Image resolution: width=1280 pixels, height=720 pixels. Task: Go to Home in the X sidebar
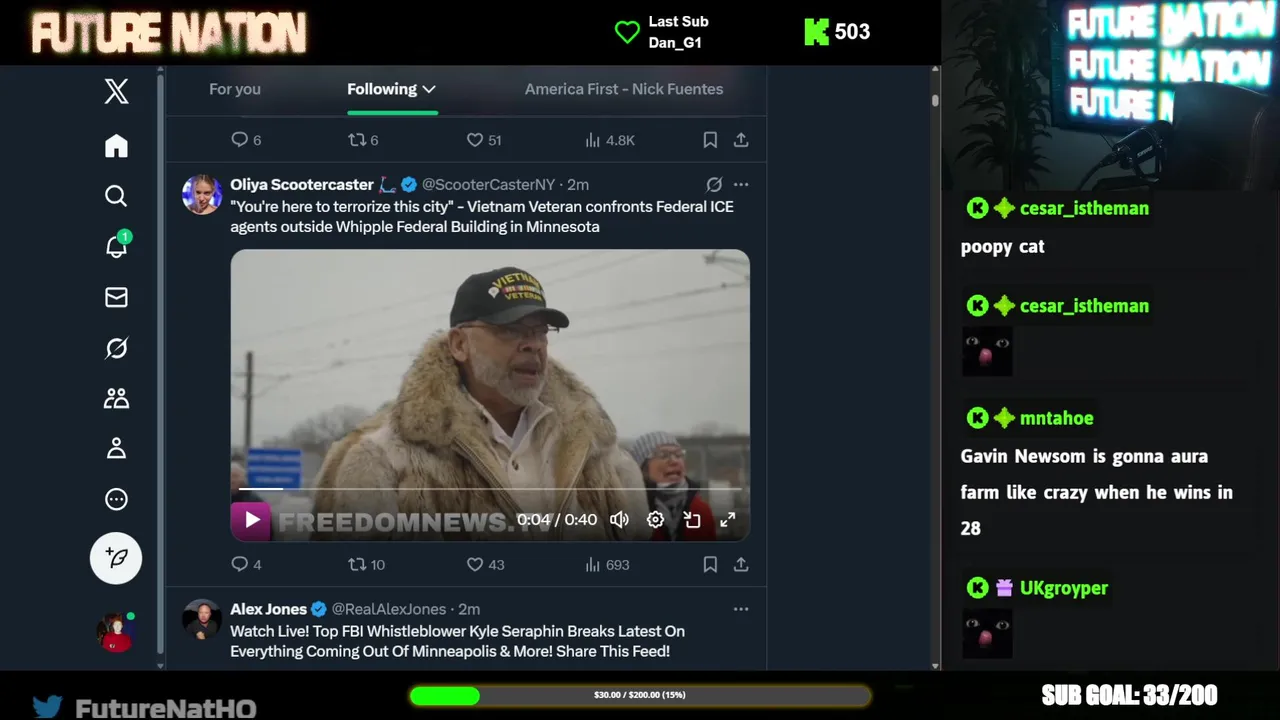tap(116, 146)
